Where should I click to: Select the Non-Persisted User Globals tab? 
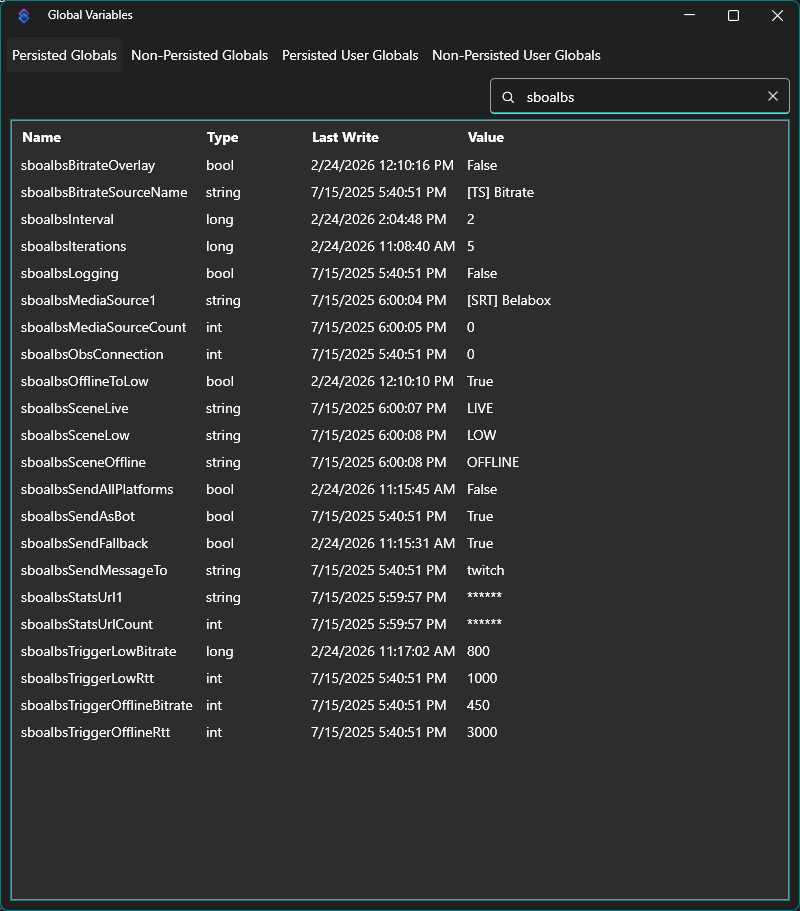pyautogui.click(x=516, y=55)
